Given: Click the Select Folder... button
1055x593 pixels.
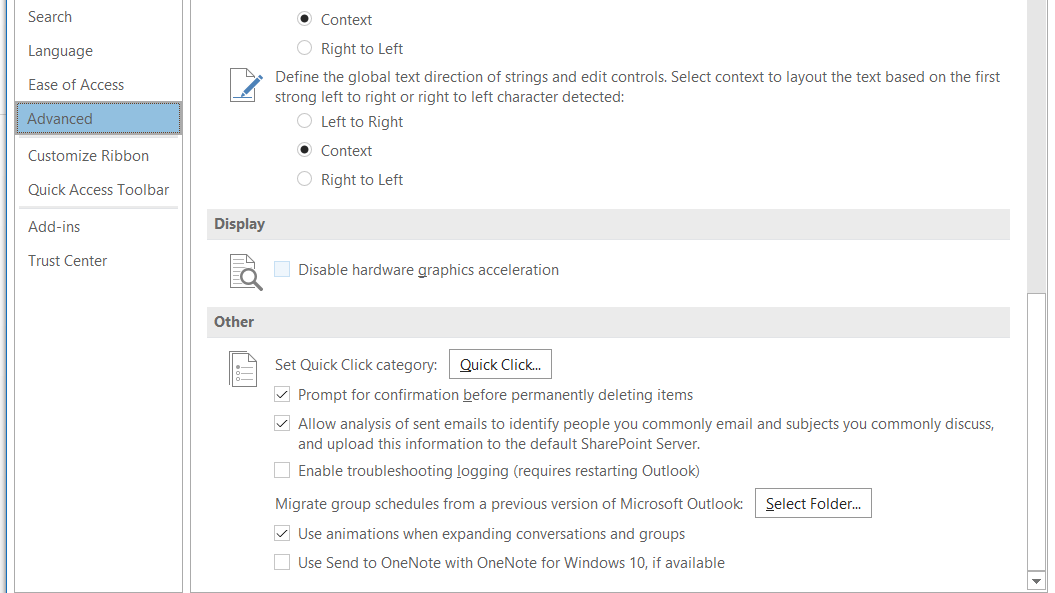Looking at the screenshot, I should tap(813, 504).
